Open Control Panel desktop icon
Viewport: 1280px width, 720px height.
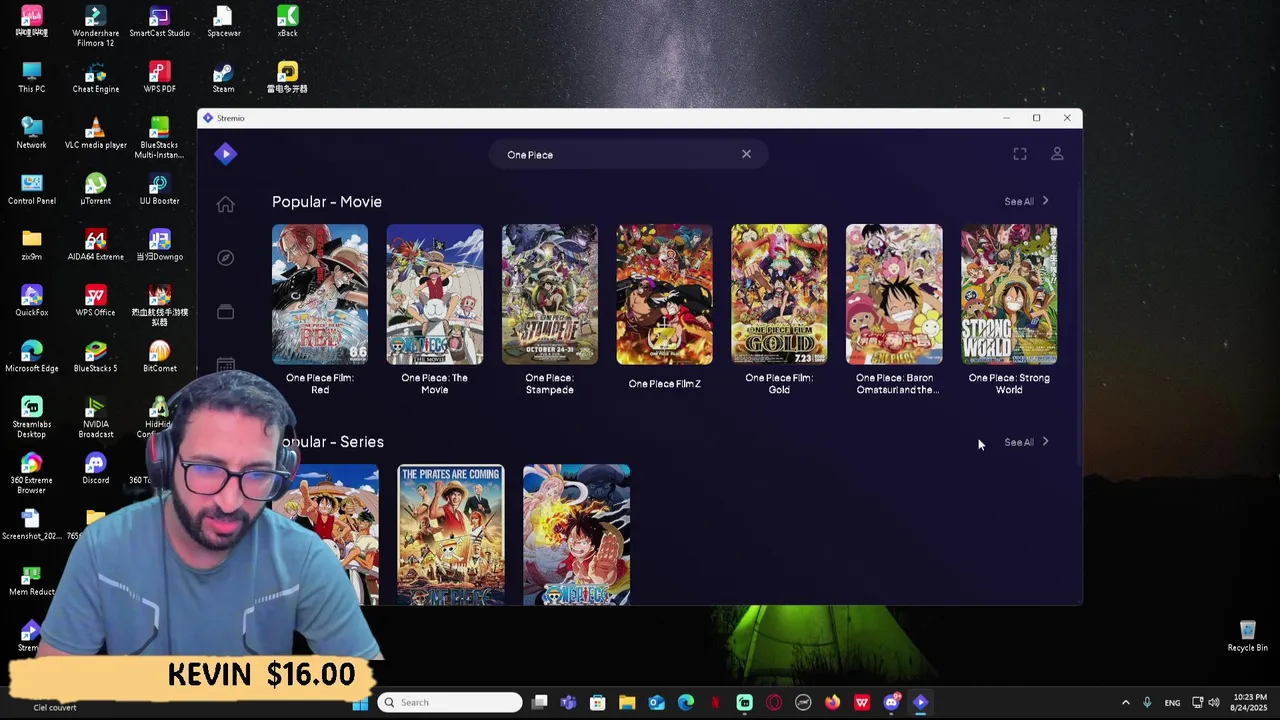31,190
